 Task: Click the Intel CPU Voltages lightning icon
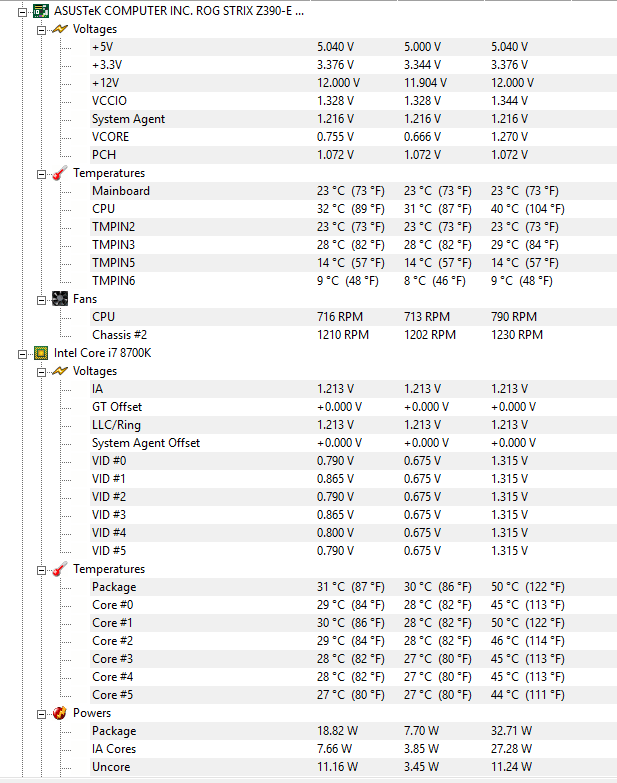click(60, 371)
